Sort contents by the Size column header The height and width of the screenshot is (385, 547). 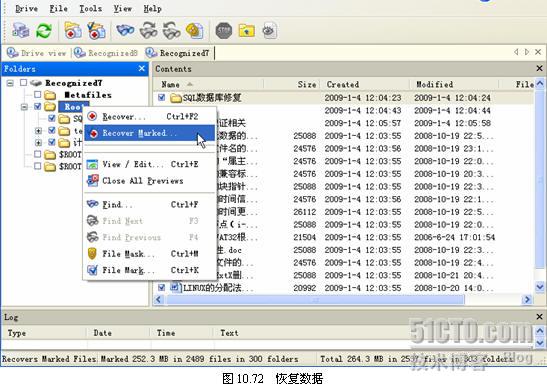(307, 84)
